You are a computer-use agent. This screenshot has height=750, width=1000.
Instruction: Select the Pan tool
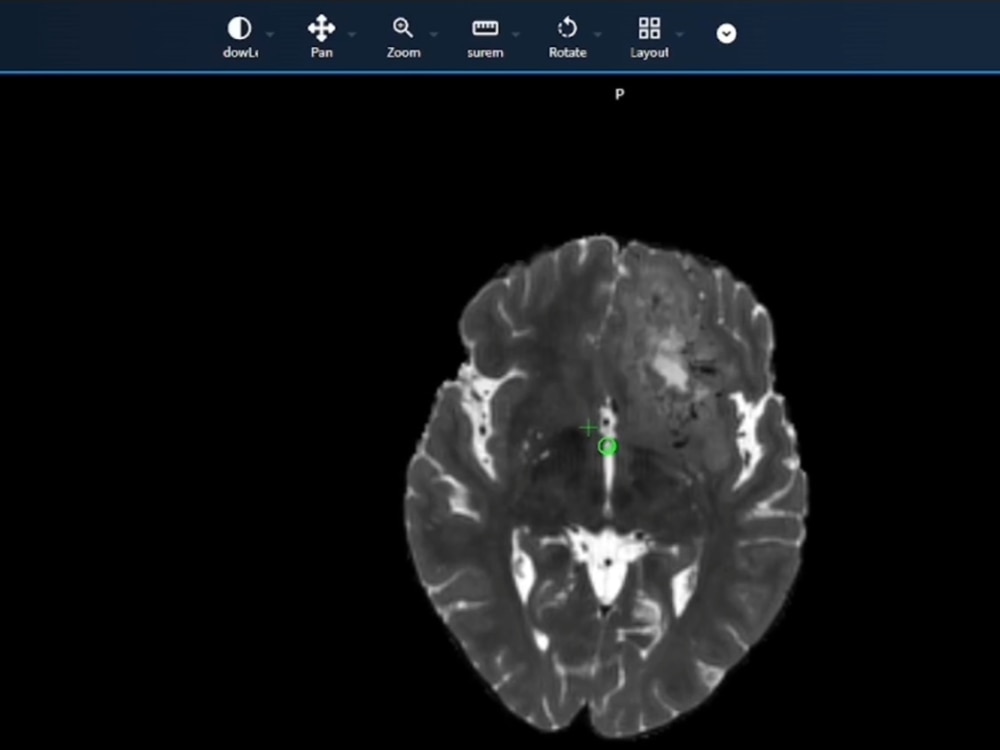point(321,38)
